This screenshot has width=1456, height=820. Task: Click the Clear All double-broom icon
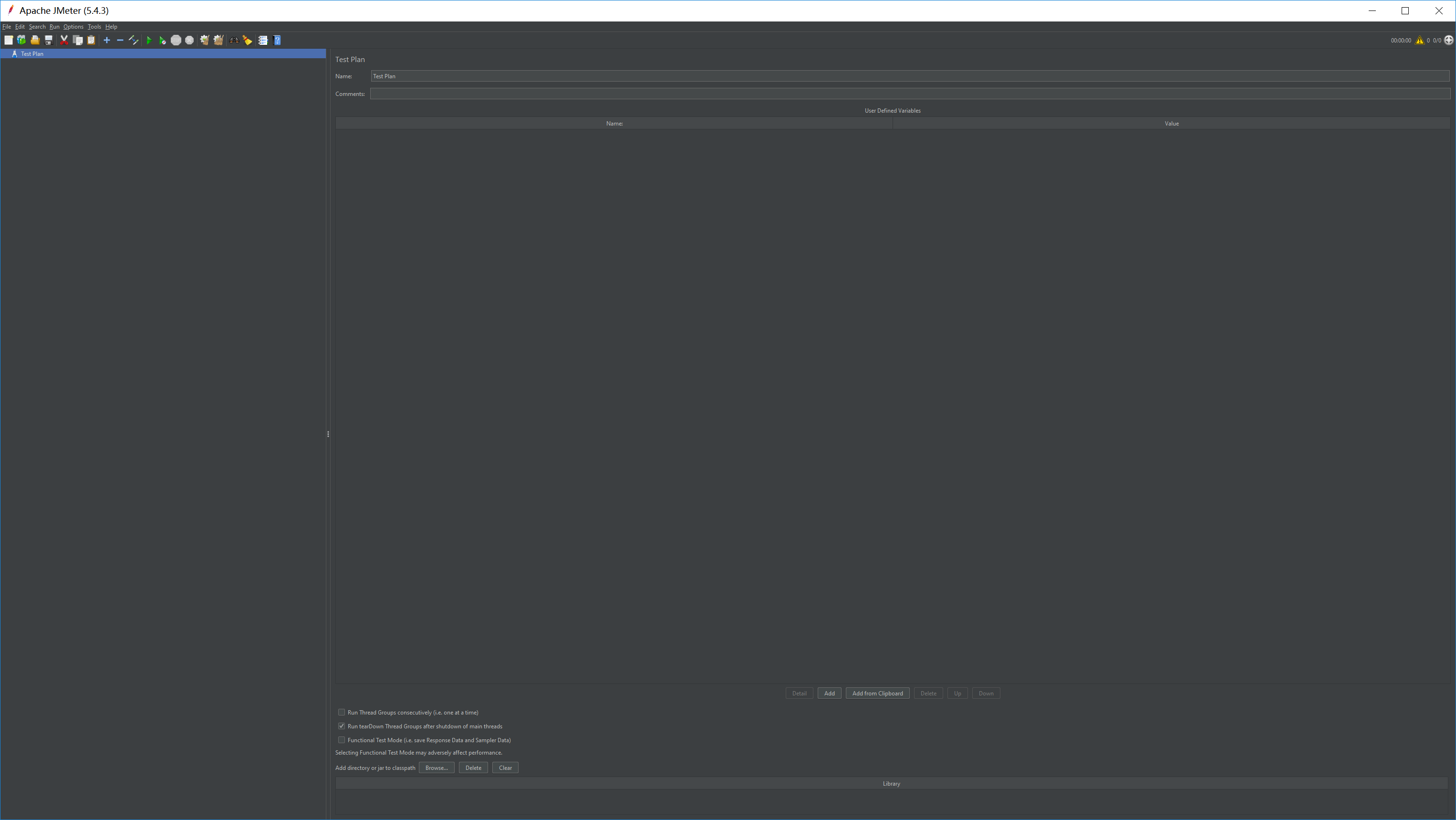tap(218, 40)
